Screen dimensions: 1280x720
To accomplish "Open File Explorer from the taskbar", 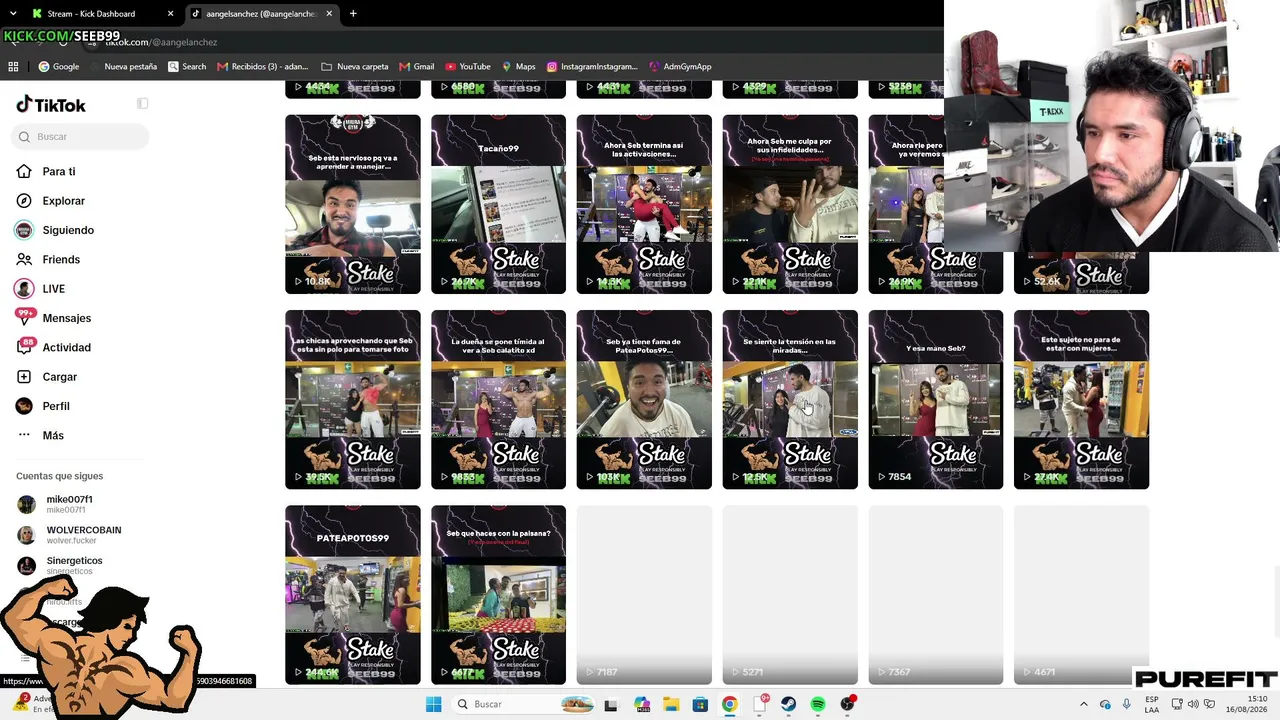I will [x=671, y=704].
